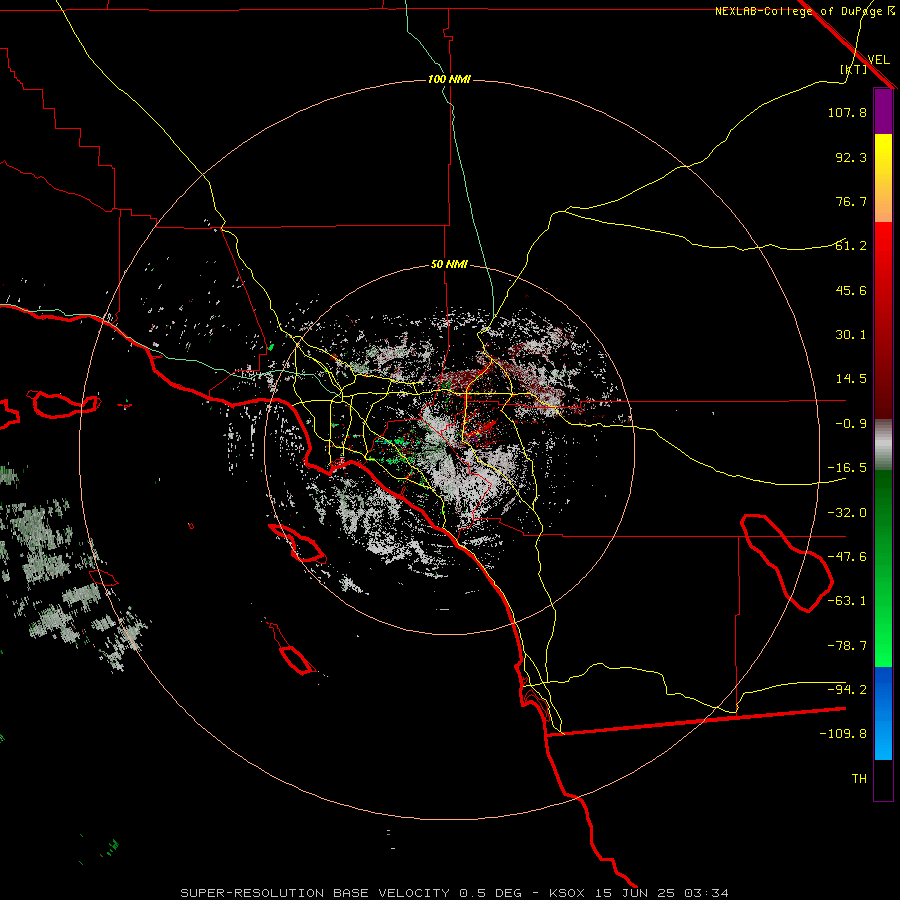
Task: Click the blue segment of the color bar
Action: pyautogui.click(x=883, y=713)
